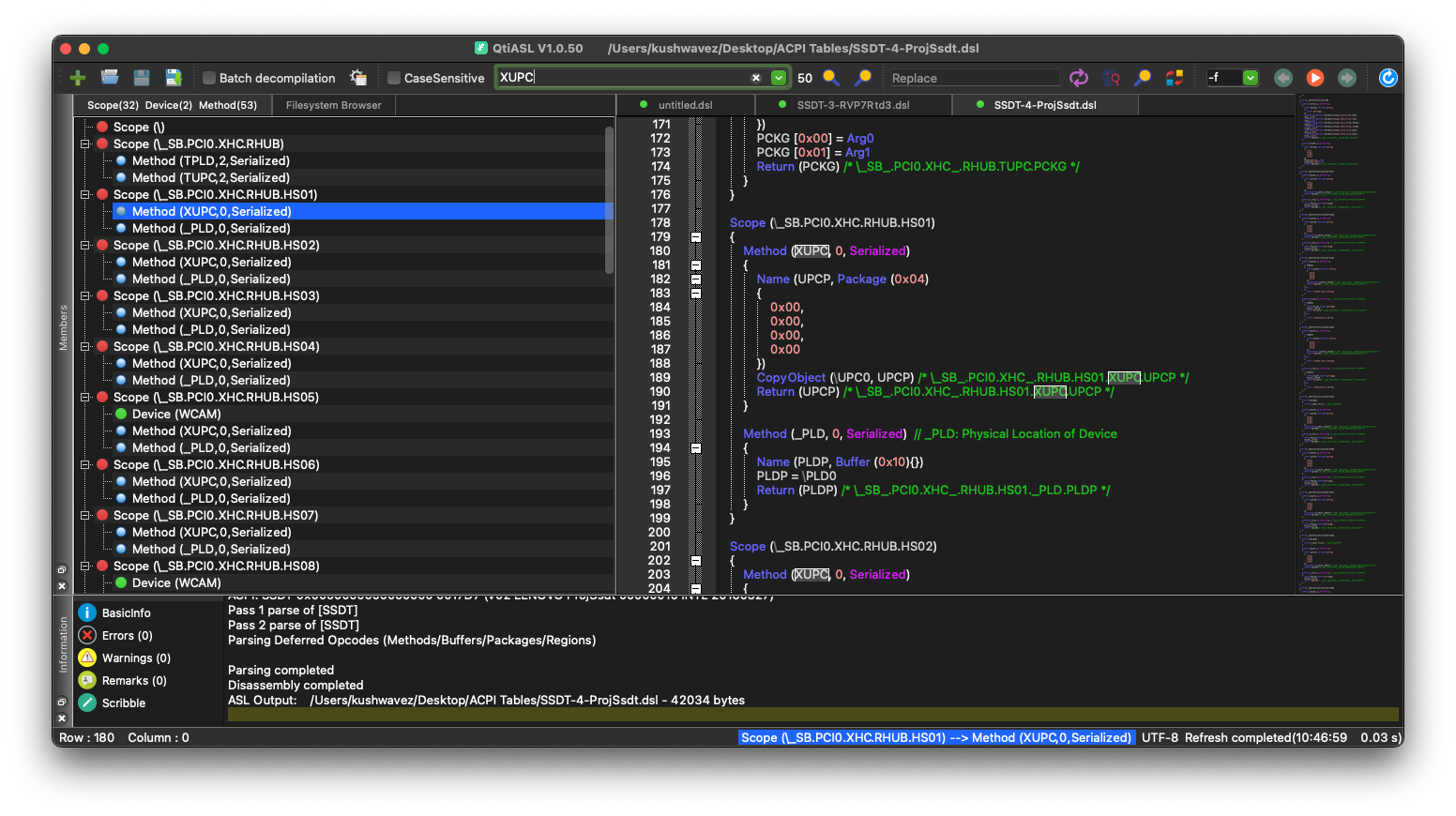1456x816 pixels.
Task: Enable Batch decompilation checkbox
Action: (209, 78)
